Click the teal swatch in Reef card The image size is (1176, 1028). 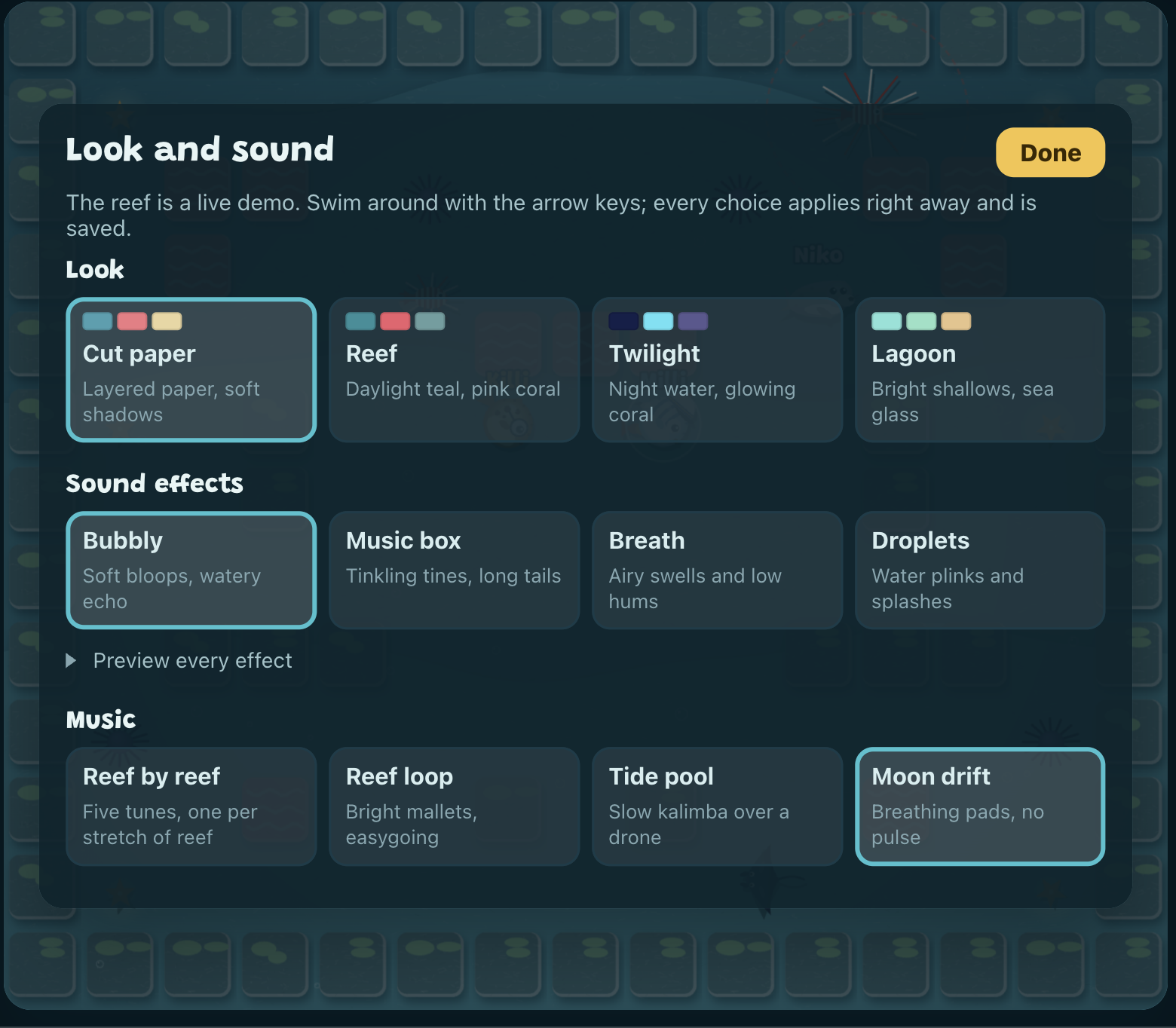(x=360, y=321)
